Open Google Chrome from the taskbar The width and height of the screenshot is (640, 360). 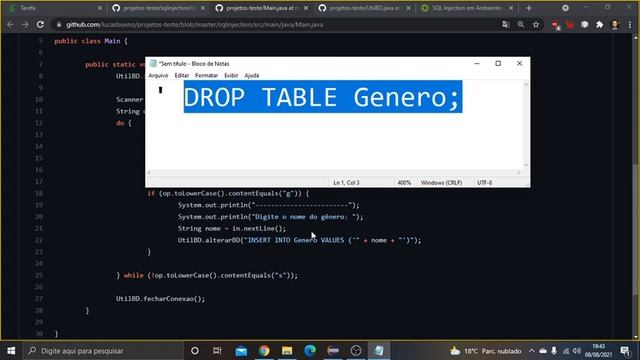(x=264, y=351)
